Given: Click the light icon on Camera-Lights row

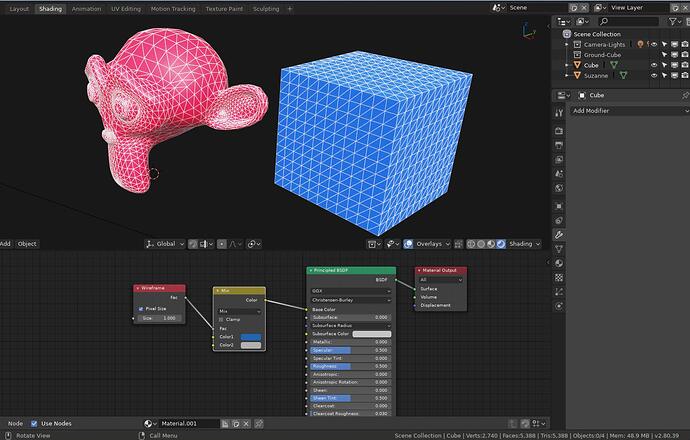Looking at the screenshot, I should point(640,44).
